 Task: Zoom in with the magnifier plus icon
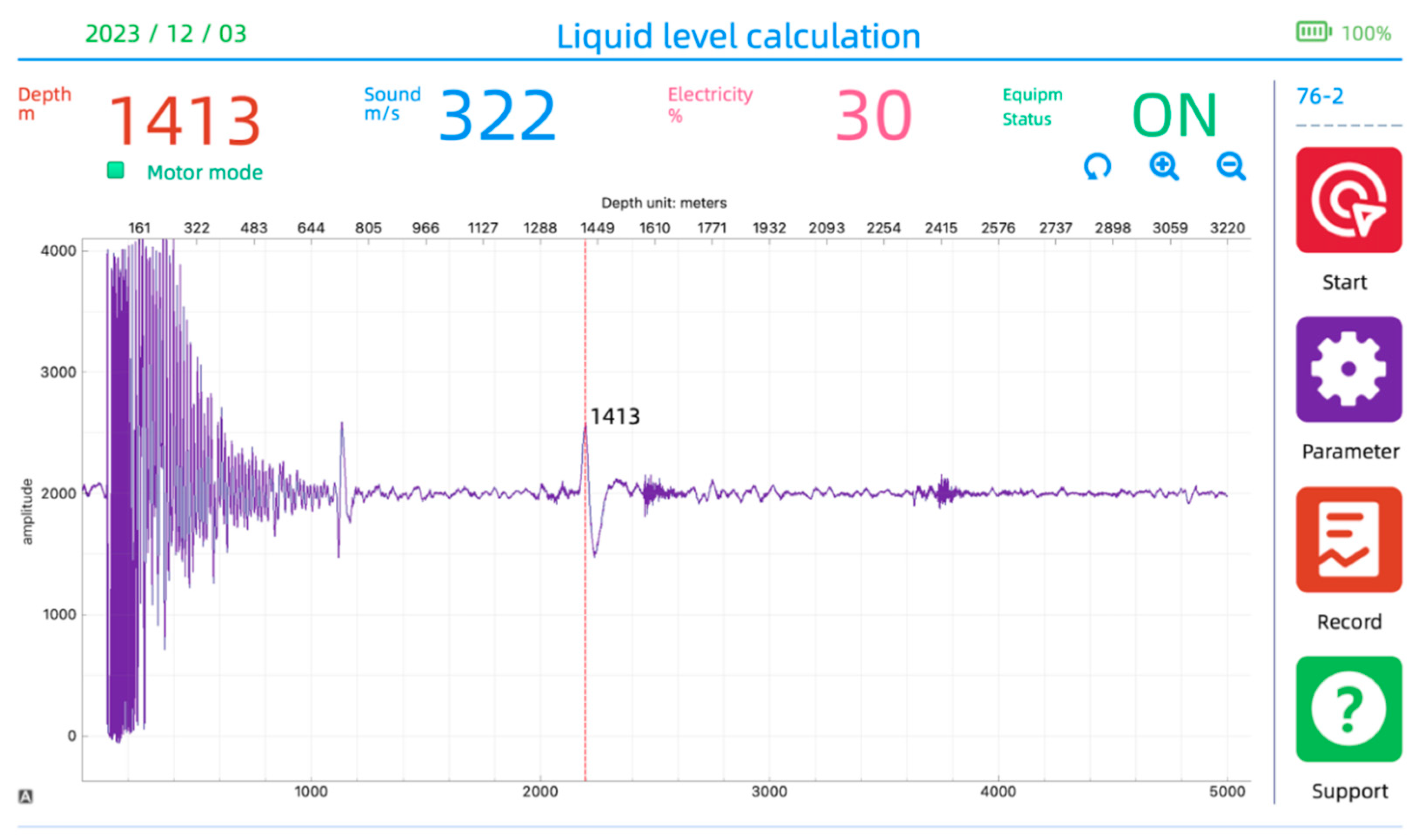1163,166
